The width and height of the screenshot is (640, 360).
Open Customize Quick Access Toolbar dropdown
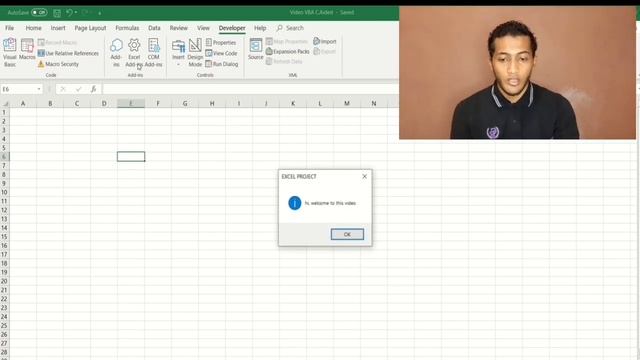pos(100,13)
